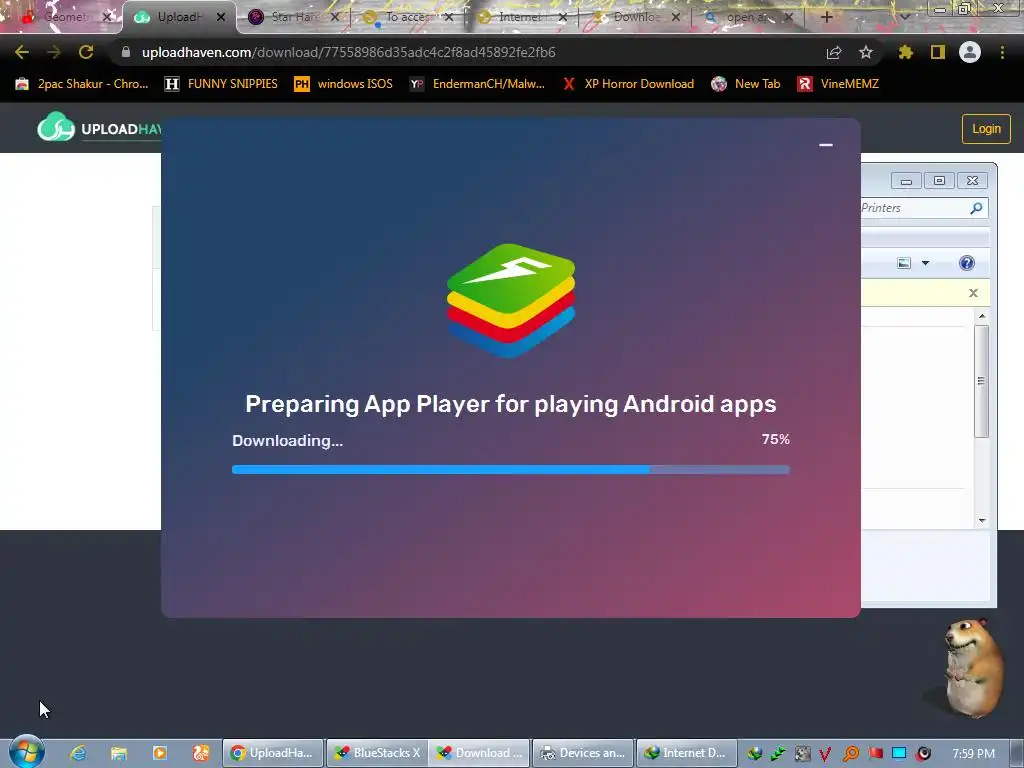Open the VineMEMZ bookmark
The image size is (1024, 768).
click(x=838, y=84)
